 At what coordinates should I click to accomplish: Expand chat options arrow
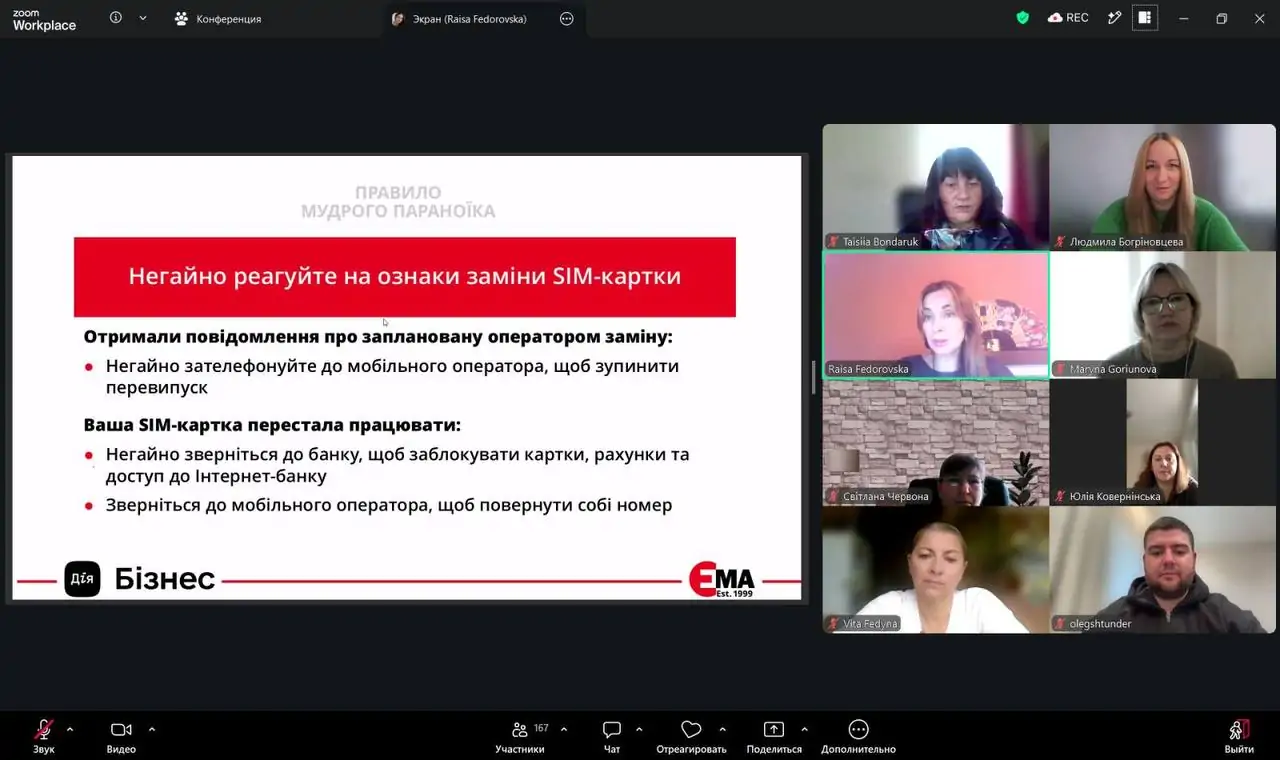click(x=639, y=729)
